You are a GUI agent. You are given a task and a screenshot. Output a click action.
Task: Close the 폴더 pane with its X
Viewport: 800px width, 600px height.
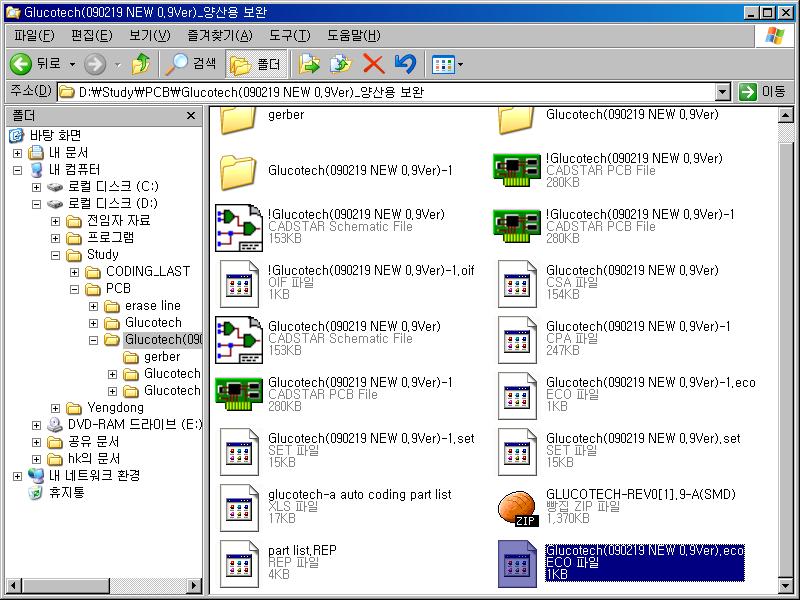point(191,116)
